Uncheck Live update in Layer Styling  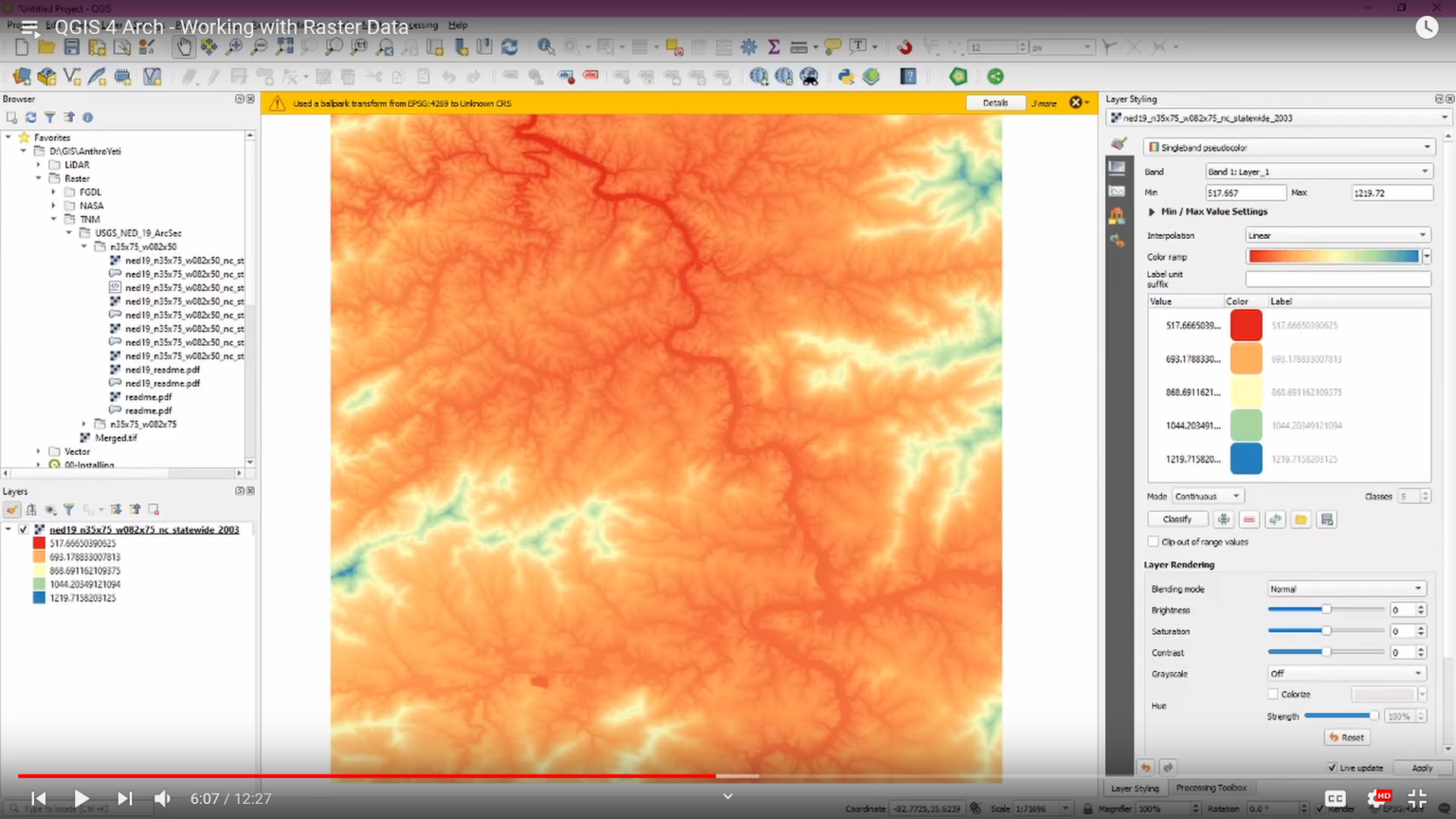click(1334, 768)
